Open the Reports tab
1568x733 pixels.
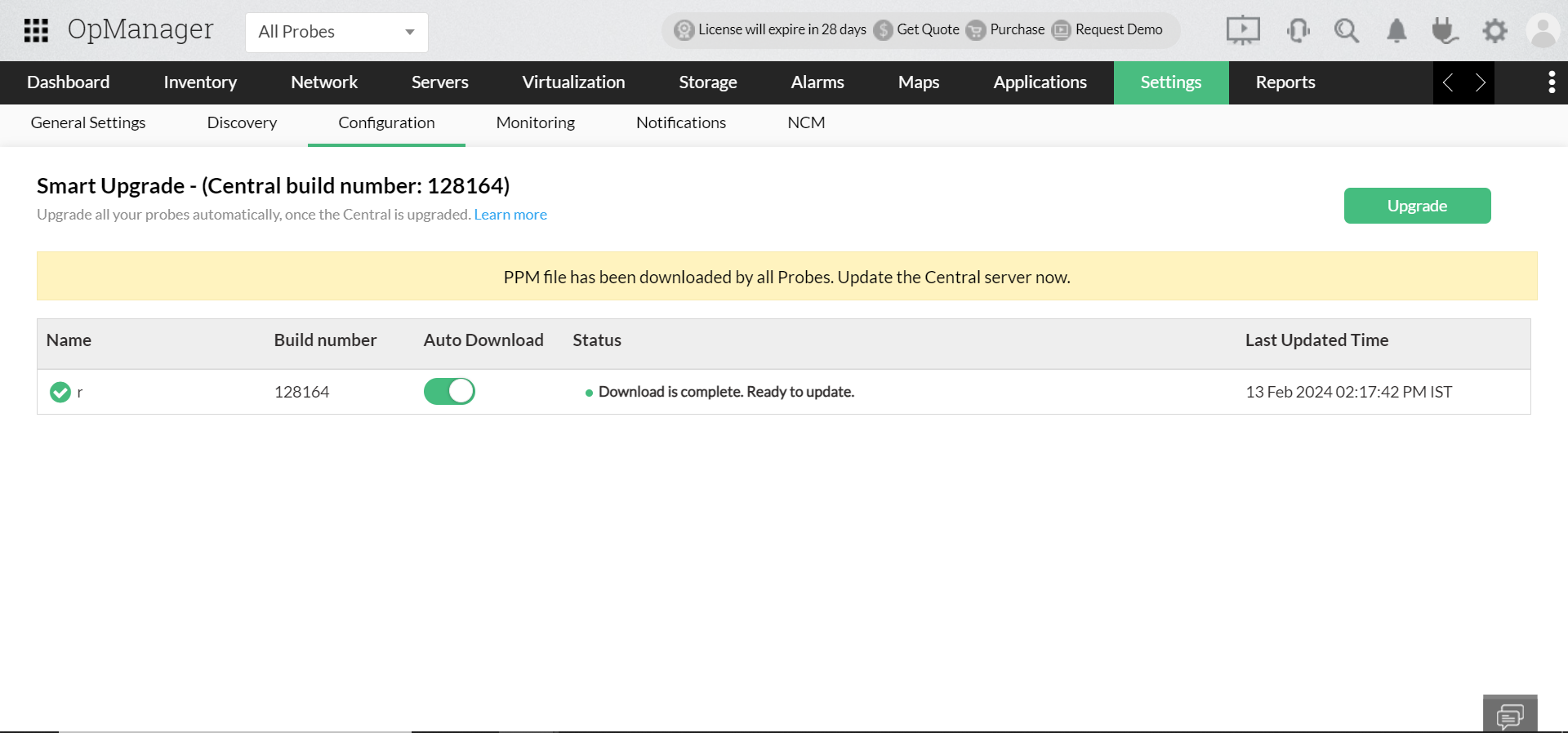pos(1285,82)
